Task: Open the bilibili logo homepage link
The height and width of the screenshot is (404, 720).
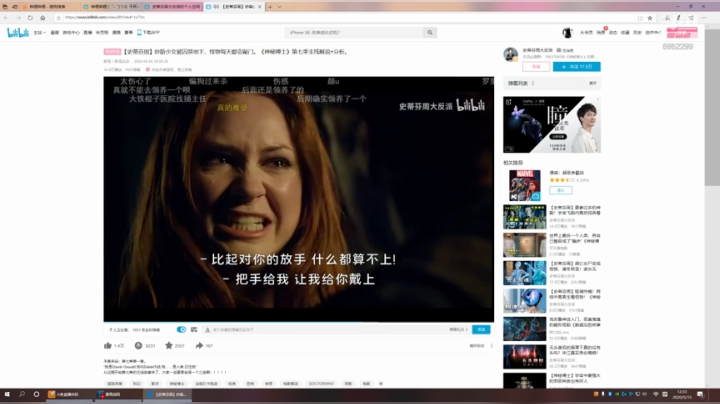Action: coord(18,33)
